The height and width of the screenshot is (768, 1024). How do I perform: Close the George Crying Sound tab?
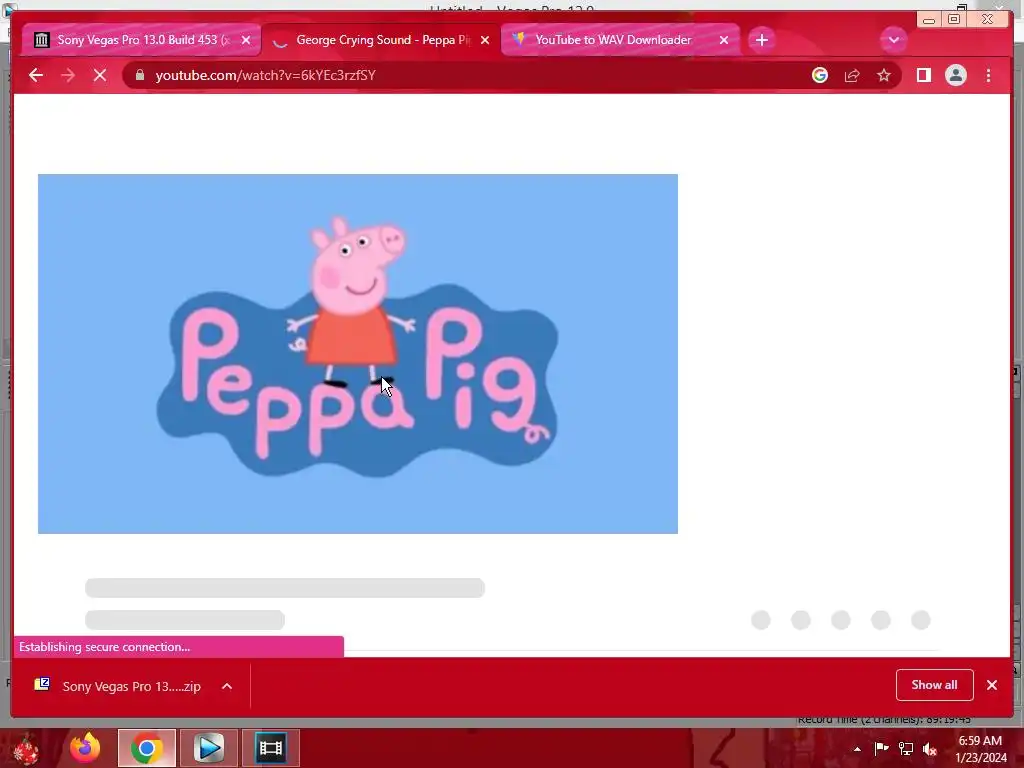click(x=485, y=40)
